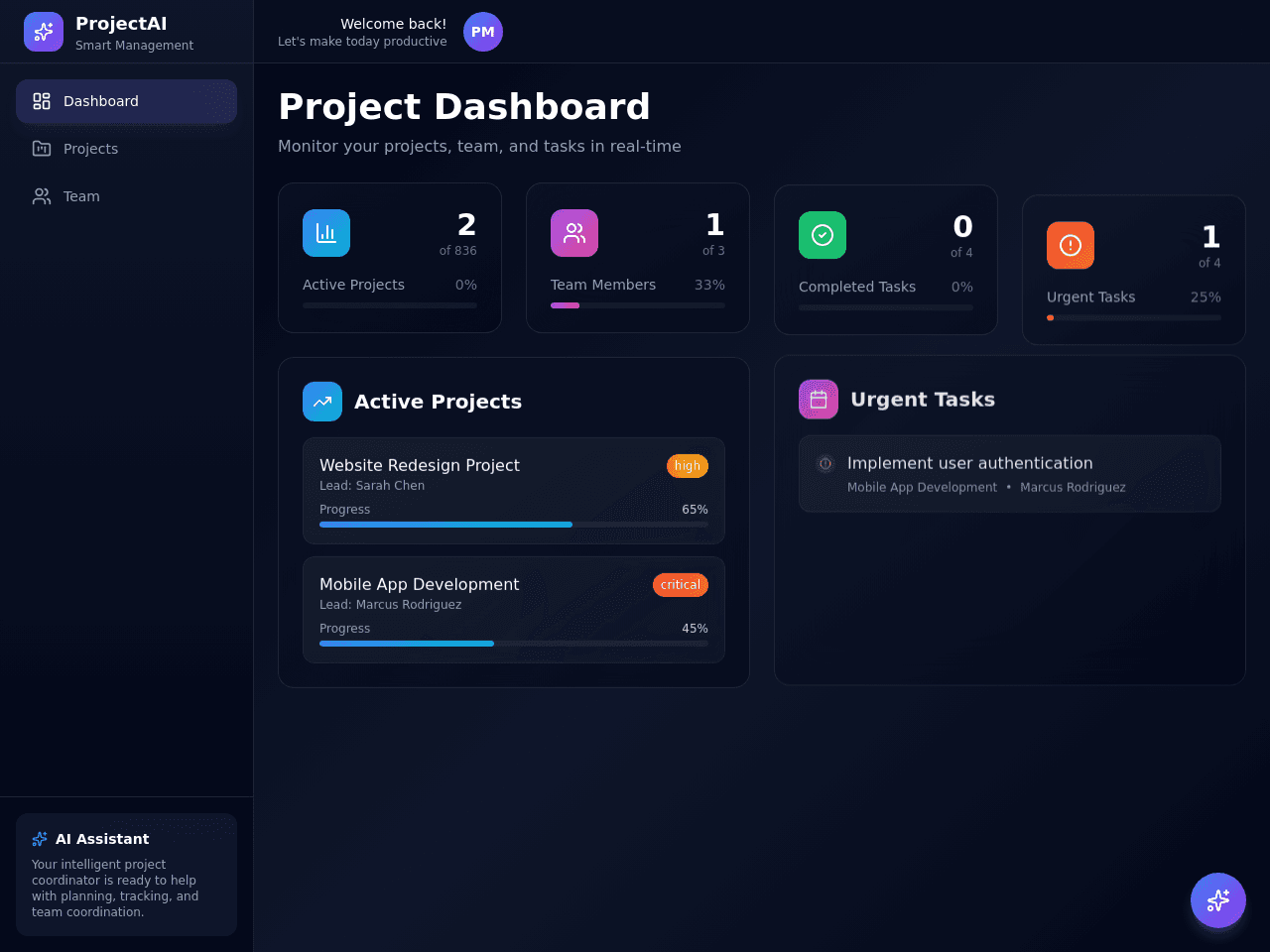This screenshot has width=1270, height=952.
Task: Click the purple people icon on Team Members card
Action: click(x=574, y=233)
